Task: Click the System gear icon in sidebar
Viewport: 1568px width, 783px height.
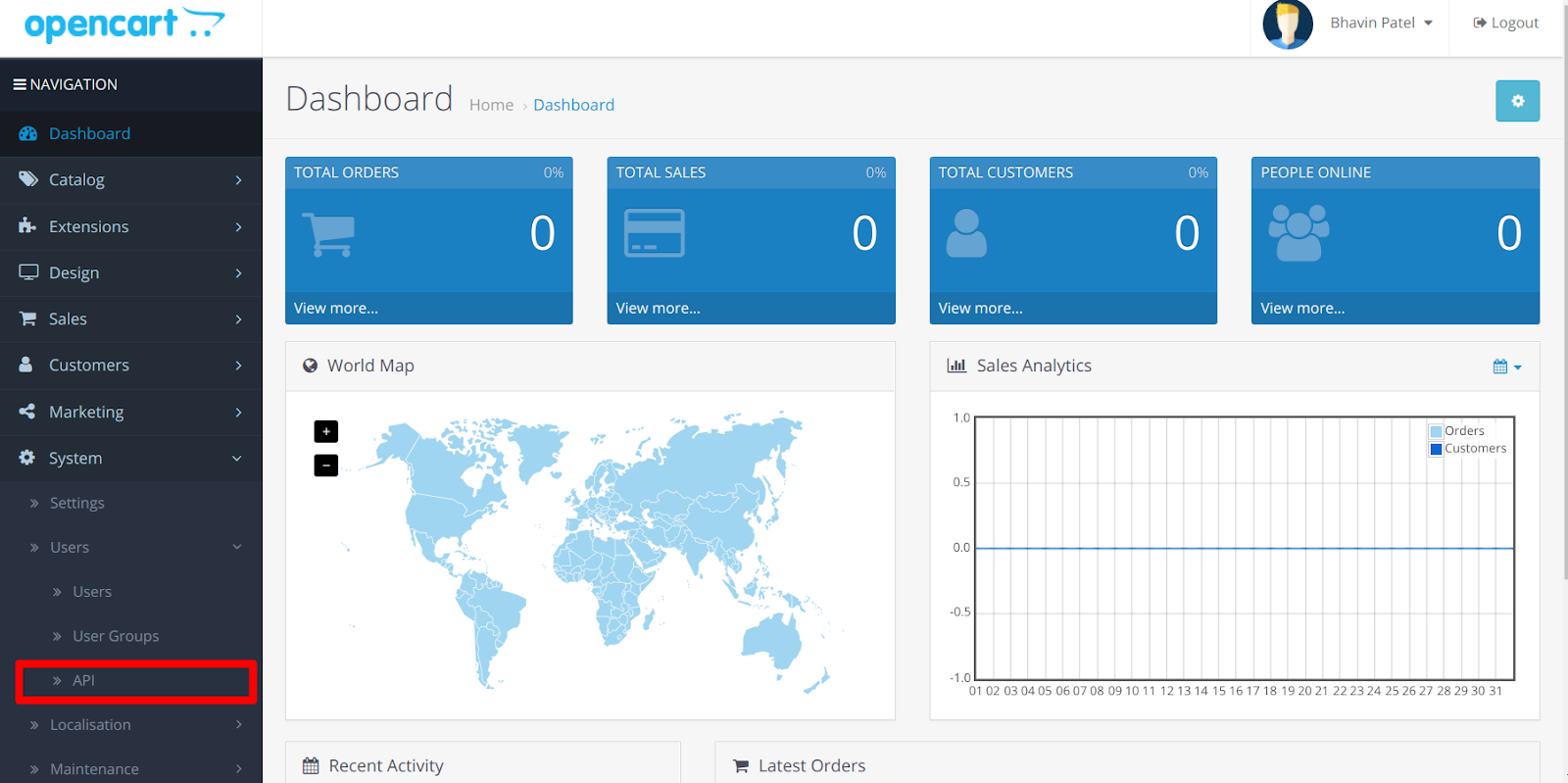Action: point(26,458)
